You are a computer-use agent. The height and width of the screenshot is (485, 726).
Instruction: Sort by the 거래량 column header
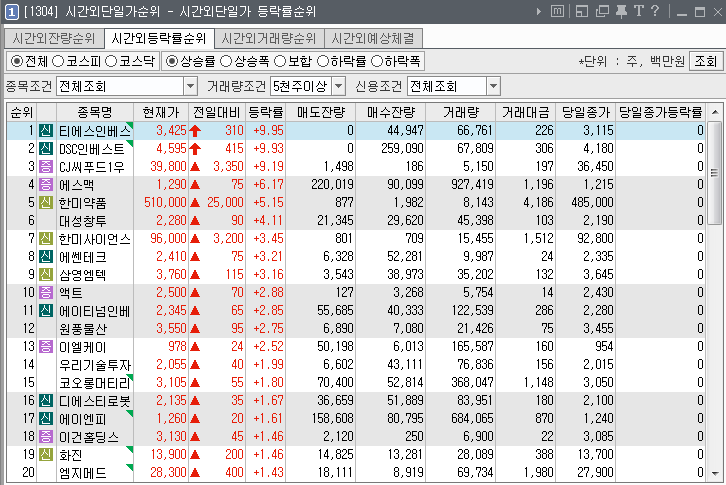click(x=461, y=112)
